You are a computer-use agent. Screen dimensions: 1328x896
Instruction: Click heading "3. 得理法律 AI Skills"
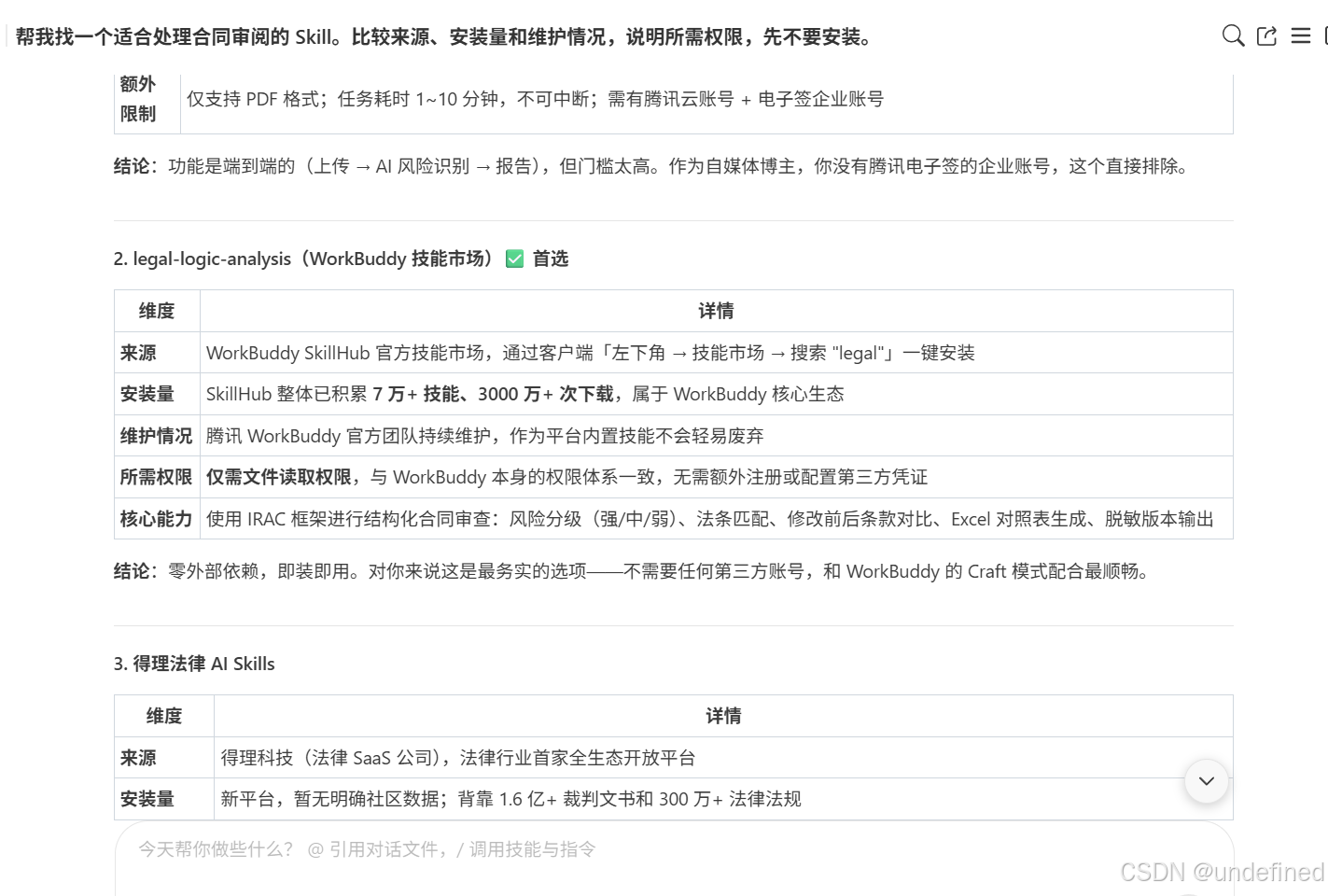pos(194,664)
